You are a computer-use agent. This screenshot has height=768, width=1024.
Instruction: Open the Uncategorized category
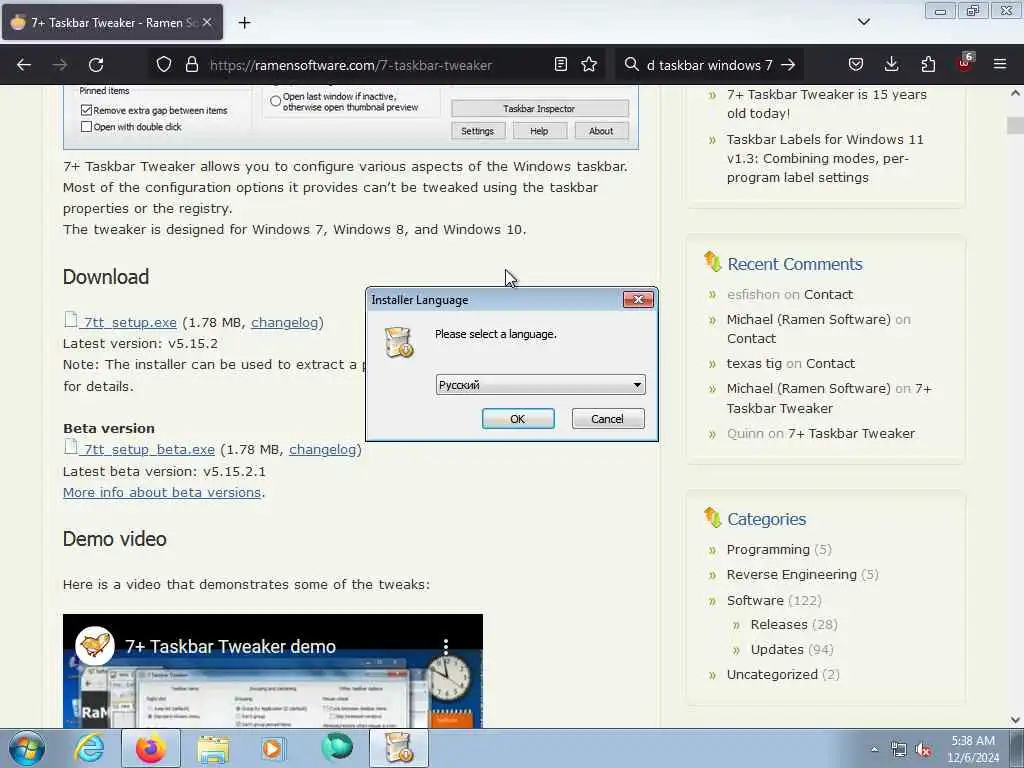(x=772, y=674)
